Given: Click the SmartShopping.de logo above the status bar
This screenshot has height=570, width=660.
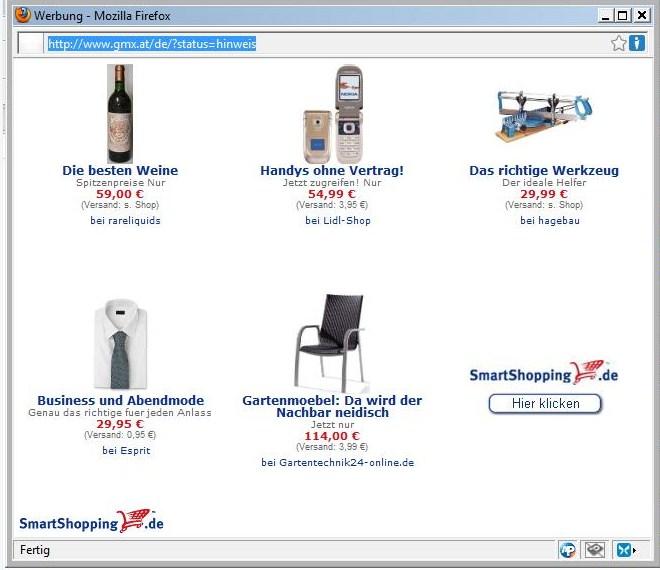Looking at the screenshot, I should [91, 521].
